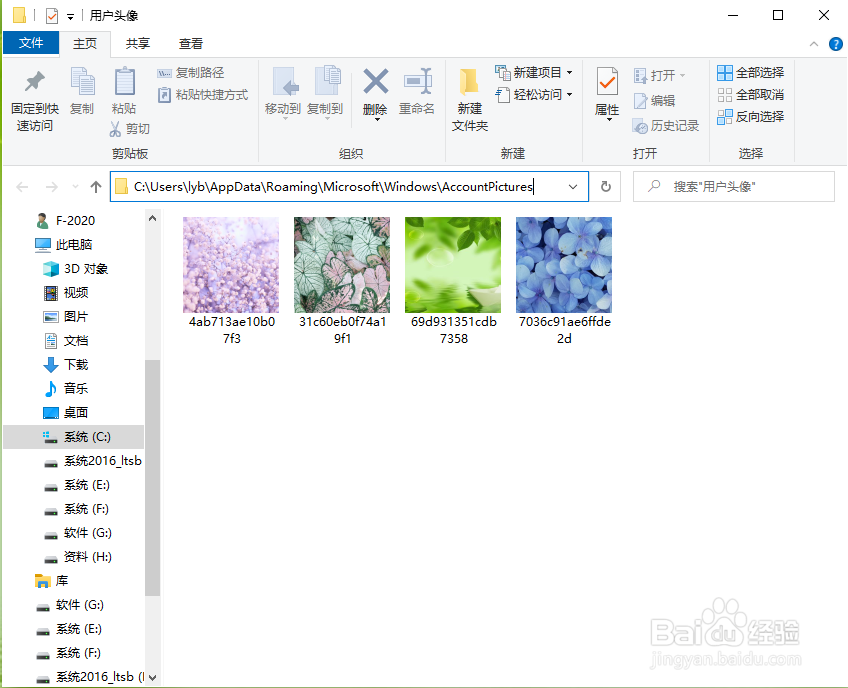Screen dimensions: 848x688
Task: Click 全部选择 select all
Action: (751, 72)
